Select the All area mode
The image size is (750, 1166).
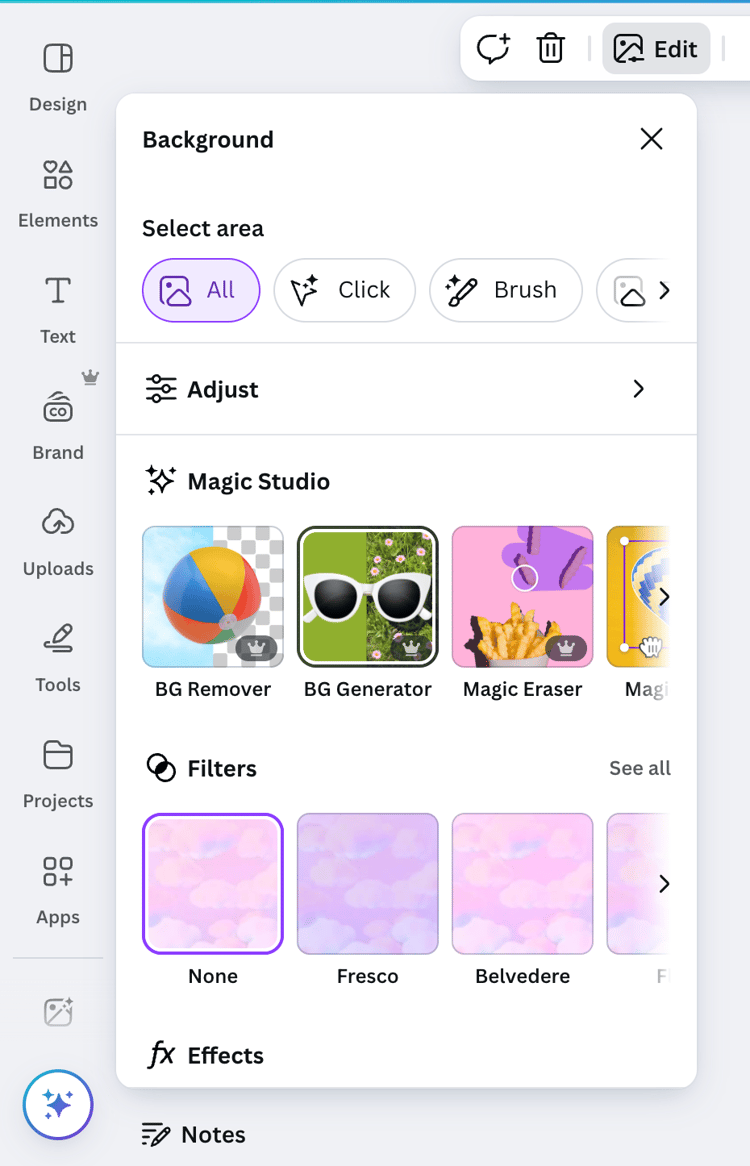click(201, 290)
